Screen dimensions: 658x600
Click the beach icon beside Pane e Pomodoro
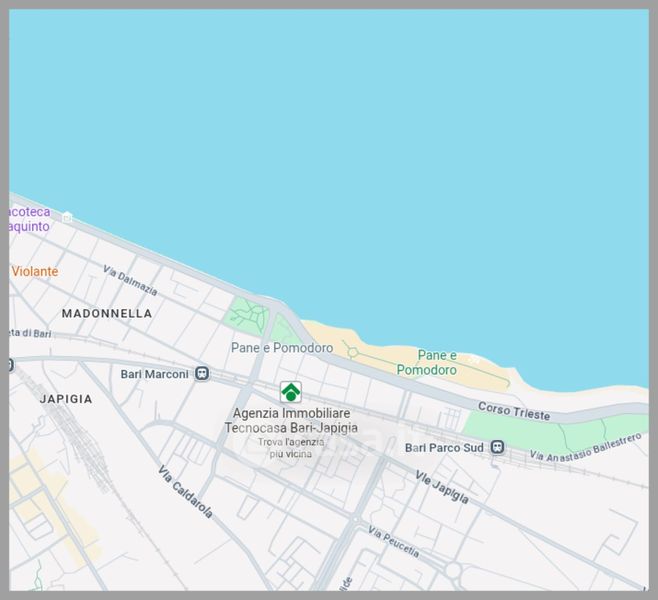474,358
